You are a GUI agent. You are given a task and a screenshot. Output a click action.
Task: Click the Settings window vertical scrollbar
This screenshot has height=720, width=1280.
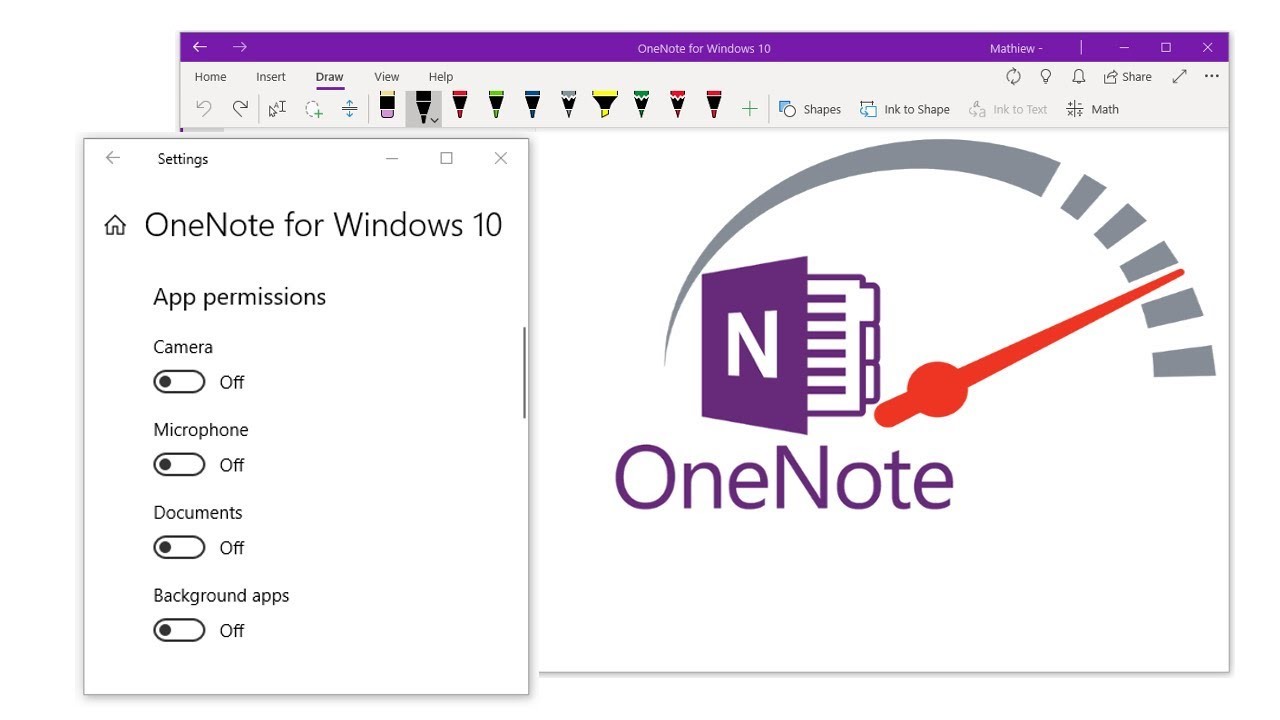pos(524,372)
